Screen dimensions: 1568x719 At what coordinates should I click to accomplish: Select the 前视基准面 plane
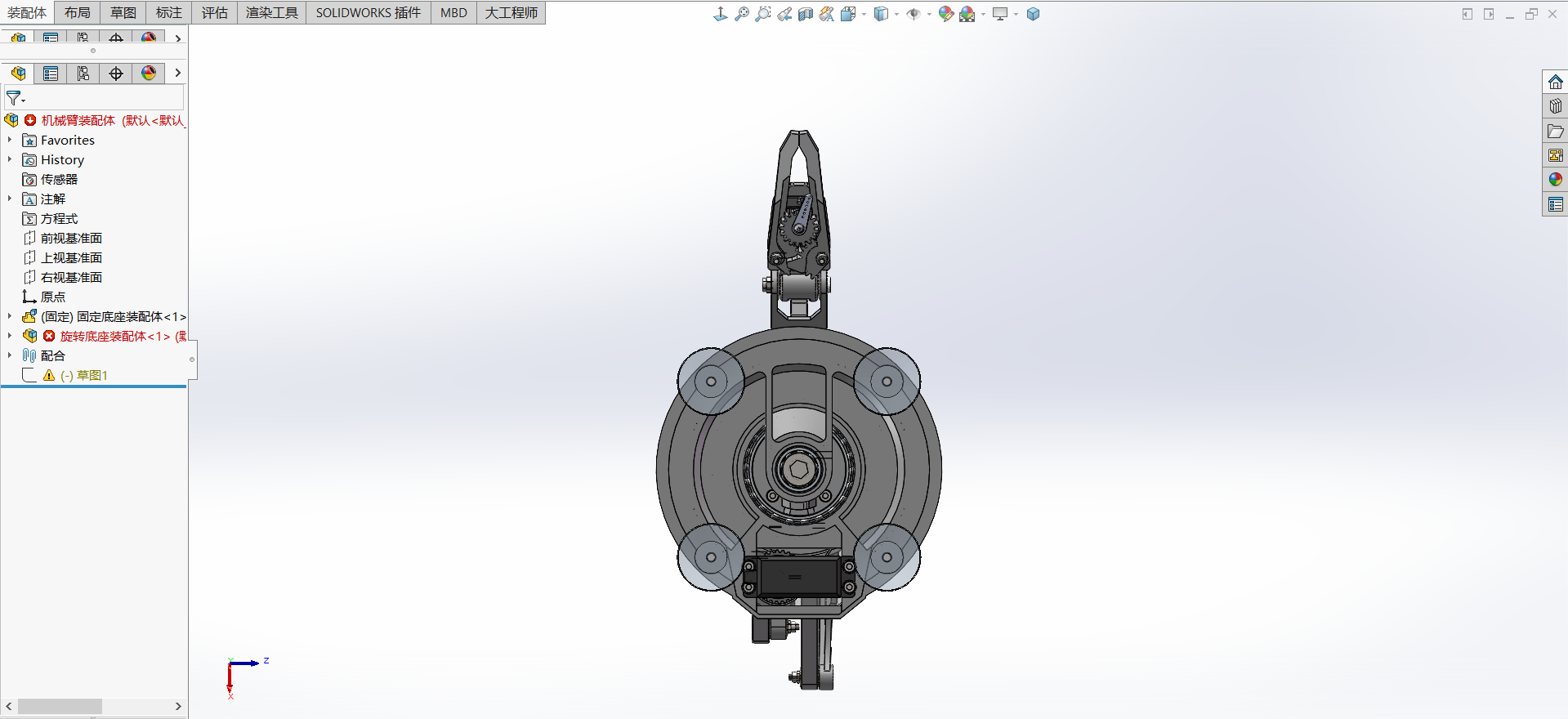click(72, 238)
